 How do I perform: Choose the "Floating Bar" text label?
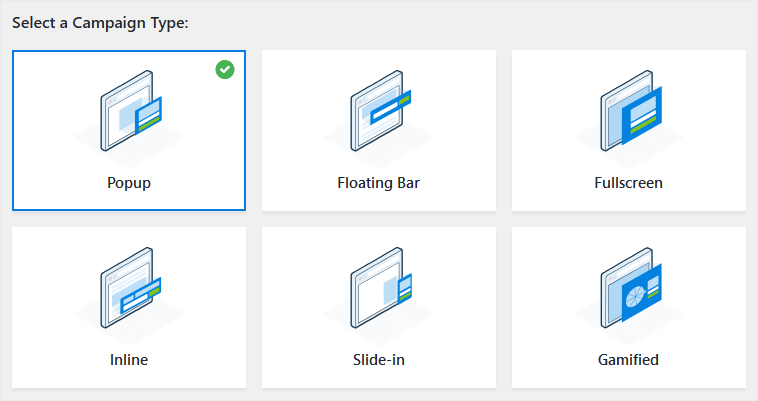pos(379,184)
